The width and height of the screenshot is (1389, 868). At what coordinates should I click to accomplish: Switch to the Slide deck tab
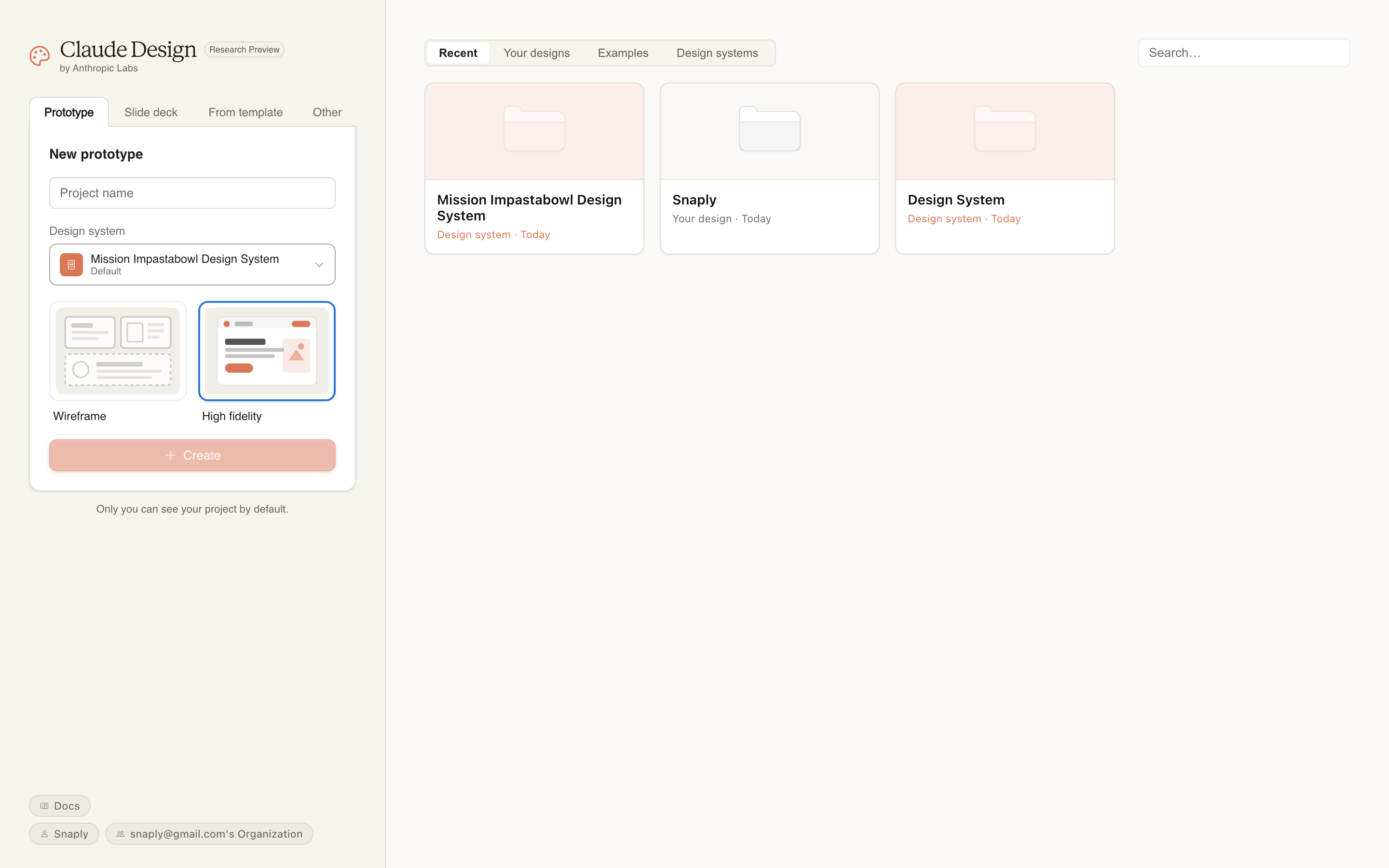pyautogui.click(x=151, y=112)
